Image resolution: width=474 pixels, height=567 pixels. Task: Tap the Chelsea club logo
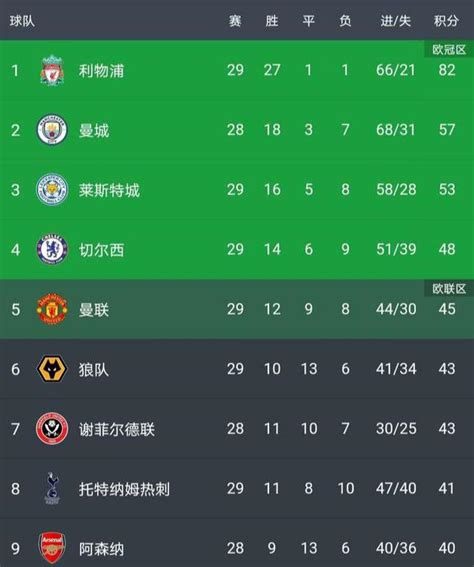coord(52,249)
